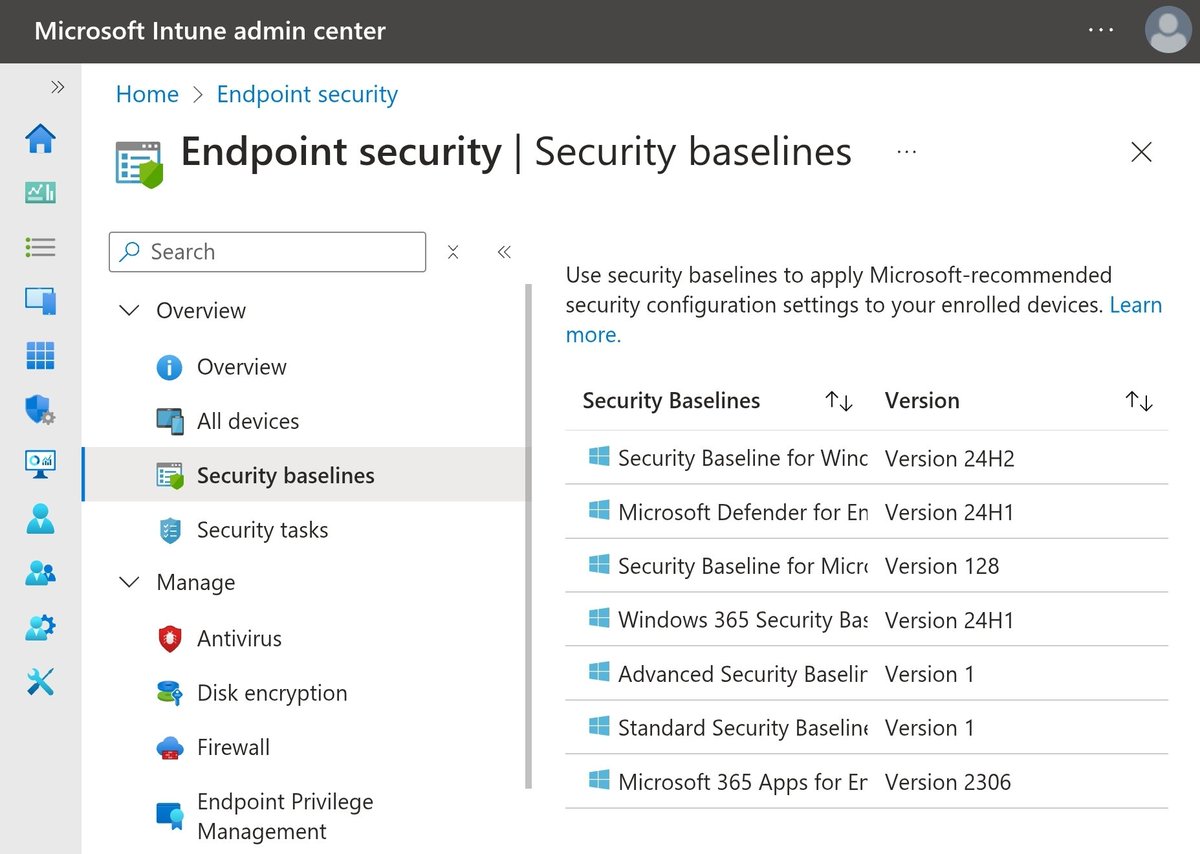Open Apps grid icon in sidebar
The width and height of the screenshot is (1200, 854).
[x=40, y=355]
